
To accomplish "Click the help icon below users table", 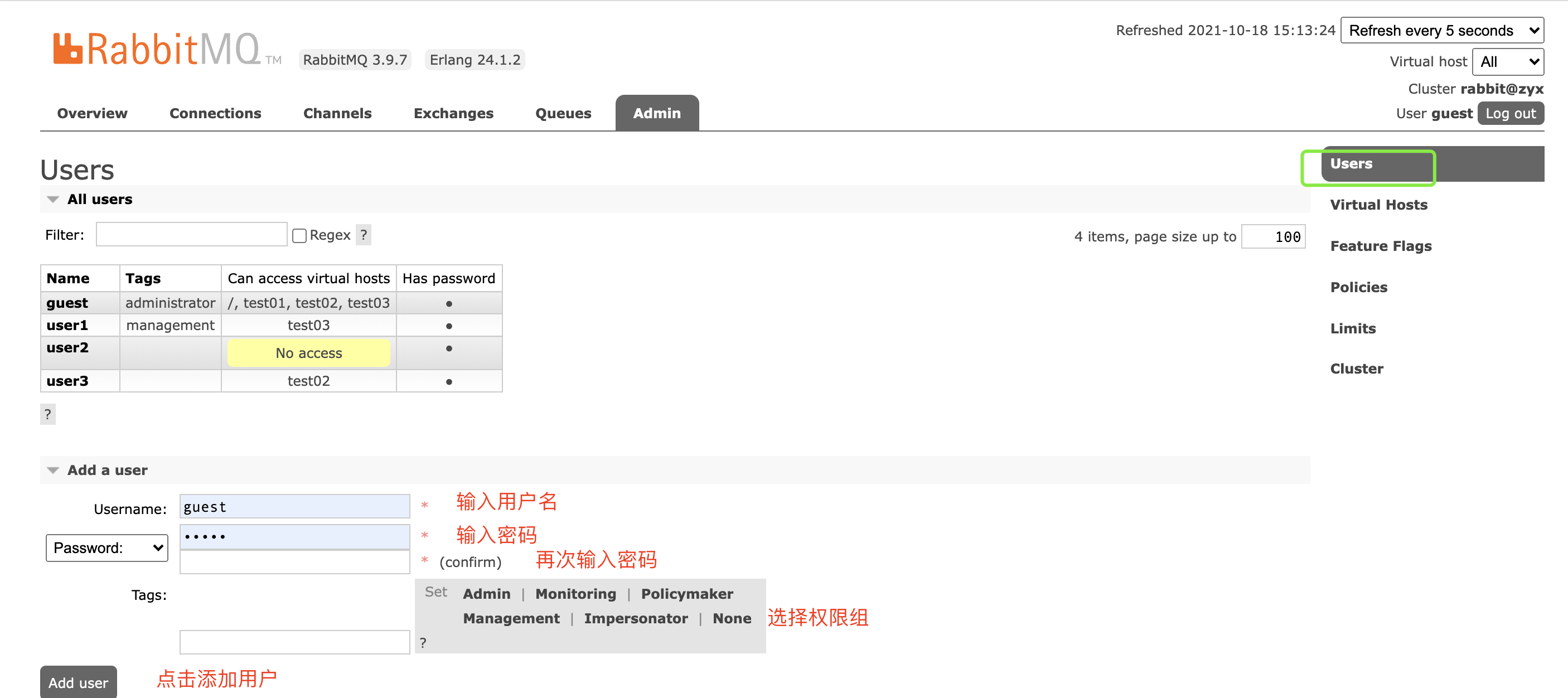I will [x=47, y=414].
